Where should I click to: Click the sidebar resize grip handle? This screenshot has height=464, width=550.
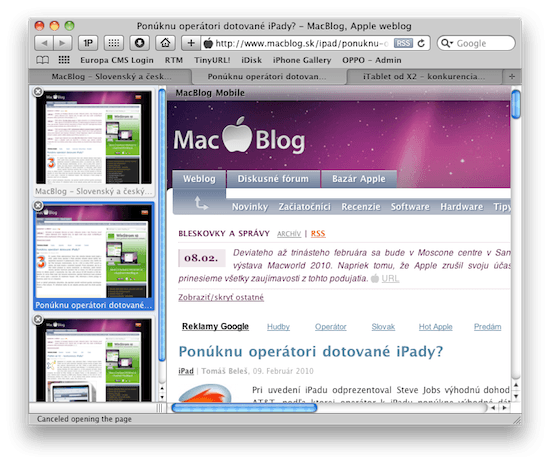tap(161, 408)
